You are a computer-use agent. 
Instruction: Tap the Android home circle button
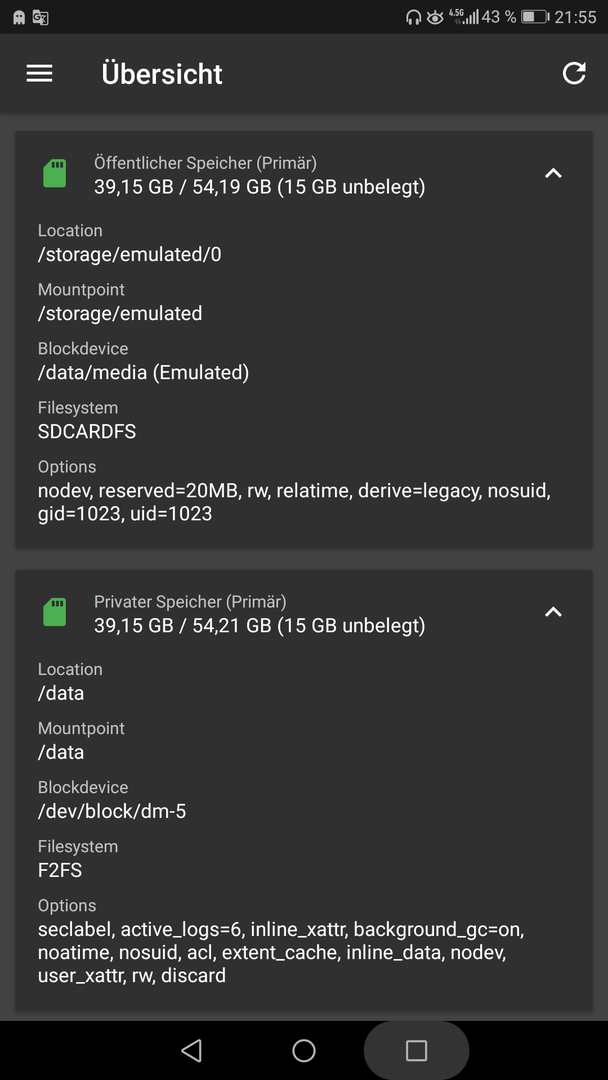coord(304,1050)
